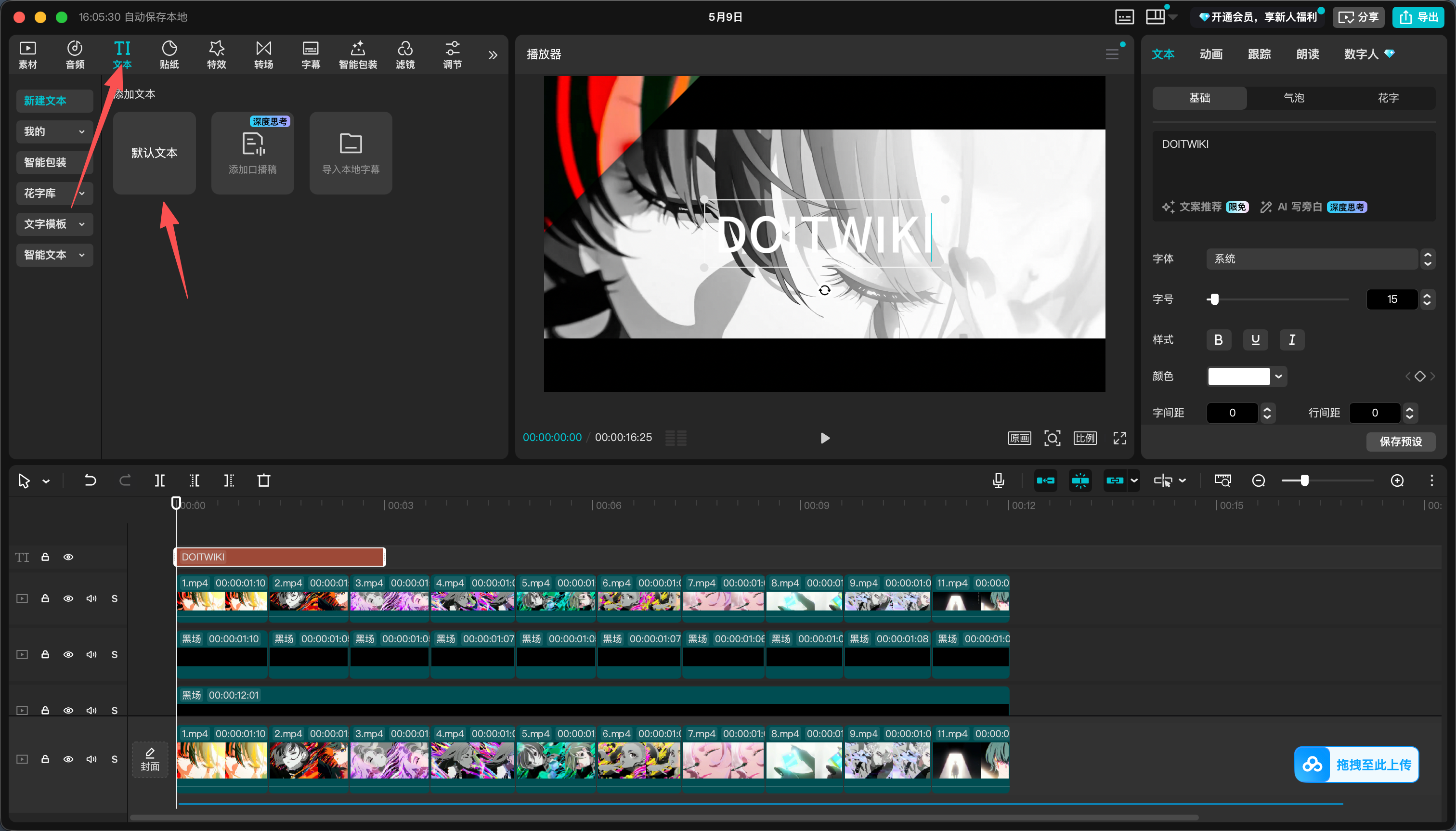Enter fullscreen preview

(1120, 438)
